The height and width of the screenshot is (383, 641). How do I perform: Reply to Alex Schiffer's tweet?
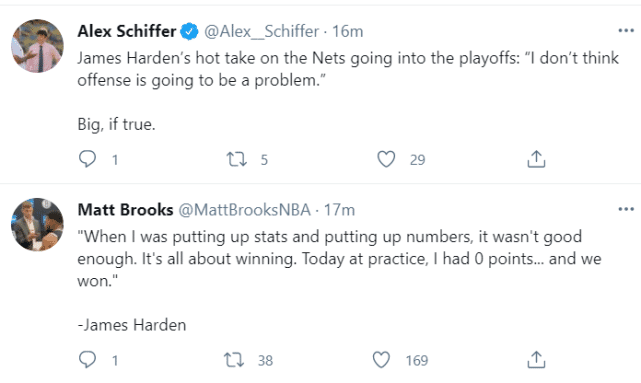(87, 159)
